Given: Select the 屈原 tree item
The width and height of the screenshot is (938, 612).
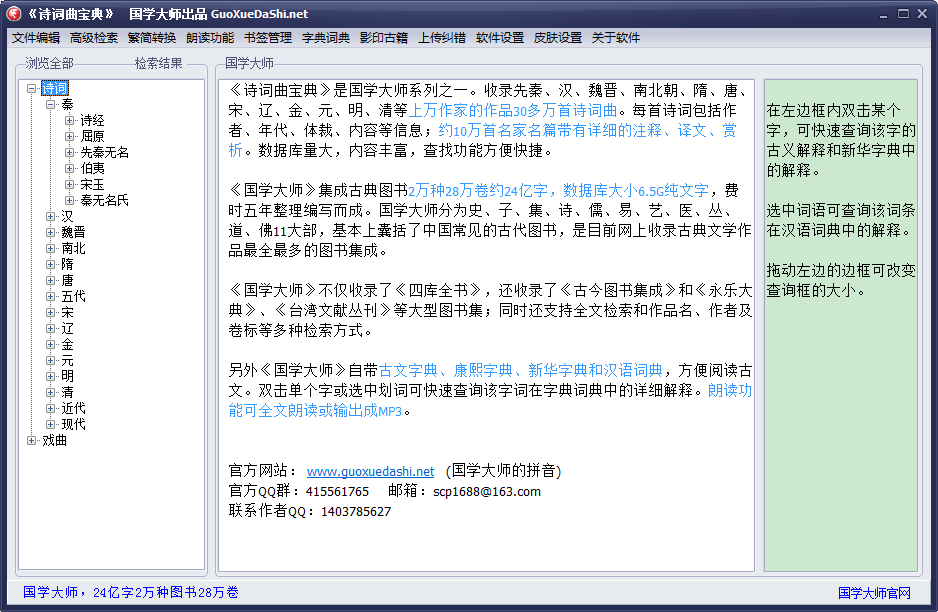Looking at the screenshot, I should [92, 136].
